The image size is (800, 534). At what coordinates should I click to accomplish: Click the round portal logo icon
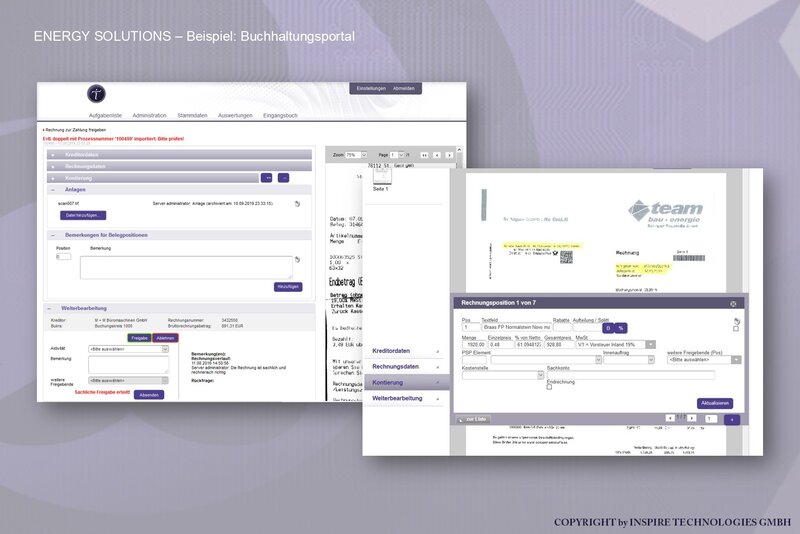[96, 93]
